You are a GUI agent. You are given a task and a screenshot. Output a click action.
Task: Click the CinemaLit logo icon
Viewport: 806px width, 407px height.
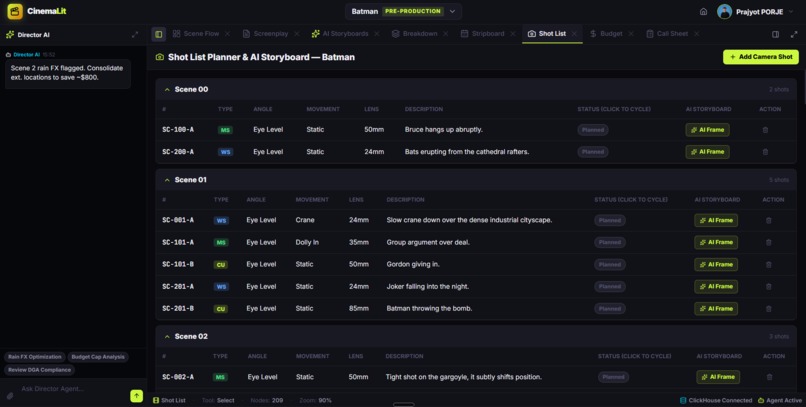[x=15, y=11]
